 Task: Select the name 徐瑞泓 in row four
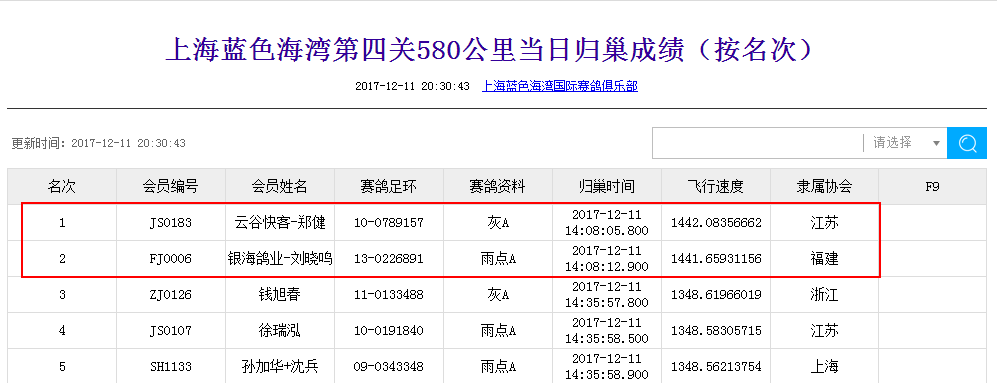pos(280,331)
